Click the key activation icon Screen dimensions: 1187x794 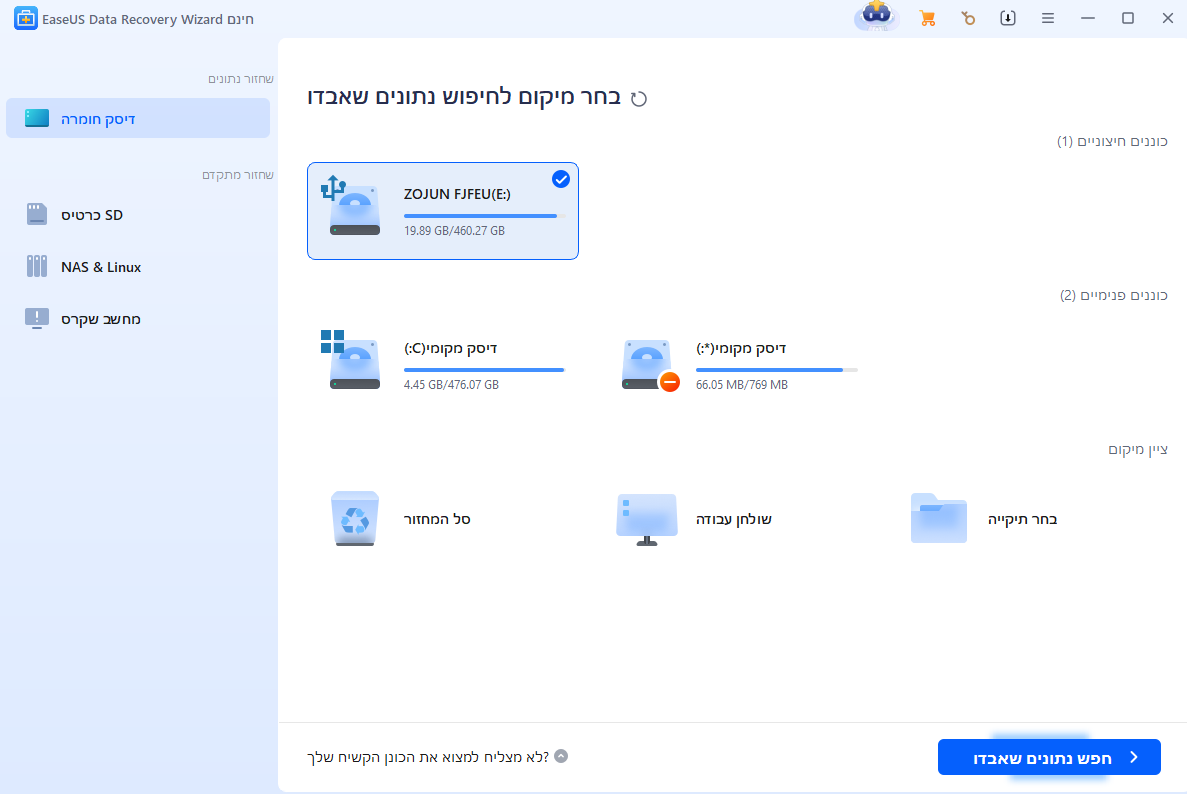pos(967,18)
